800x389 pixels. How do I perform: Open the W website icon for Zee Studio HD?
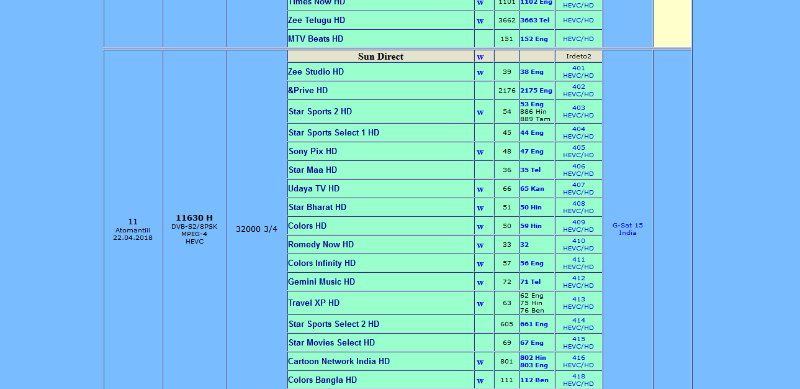[x=480, y=72]
